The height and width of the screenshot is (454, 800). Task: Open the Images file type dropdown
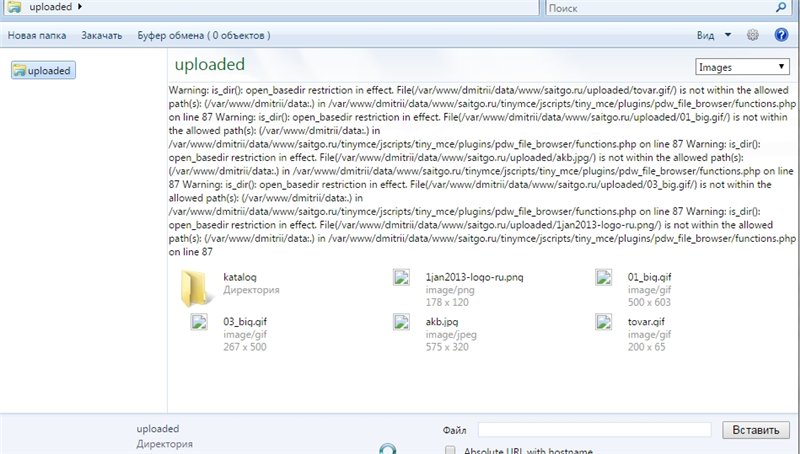[742, 67]
